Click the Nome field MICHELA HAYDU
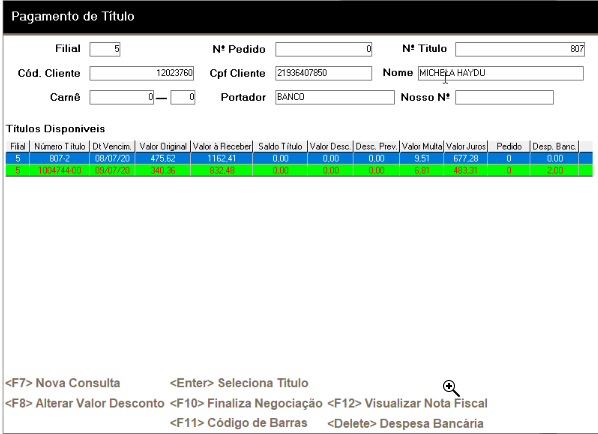 (x=501, y=73)
